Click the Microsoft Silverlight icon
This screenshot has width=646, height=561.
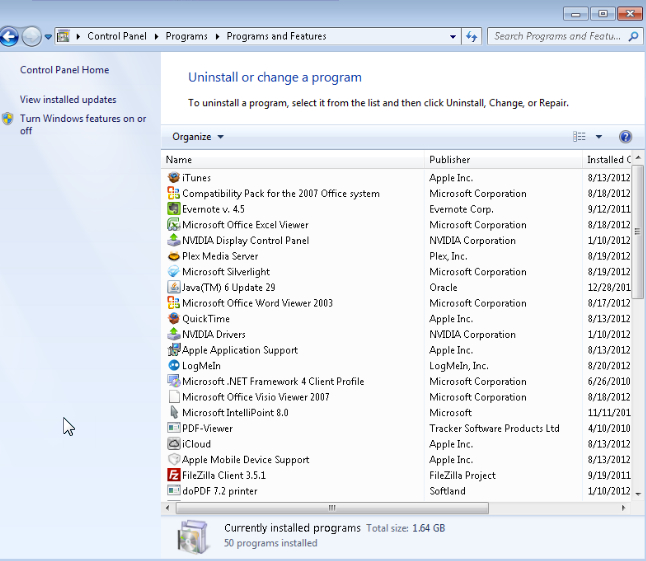click(174, 271)
